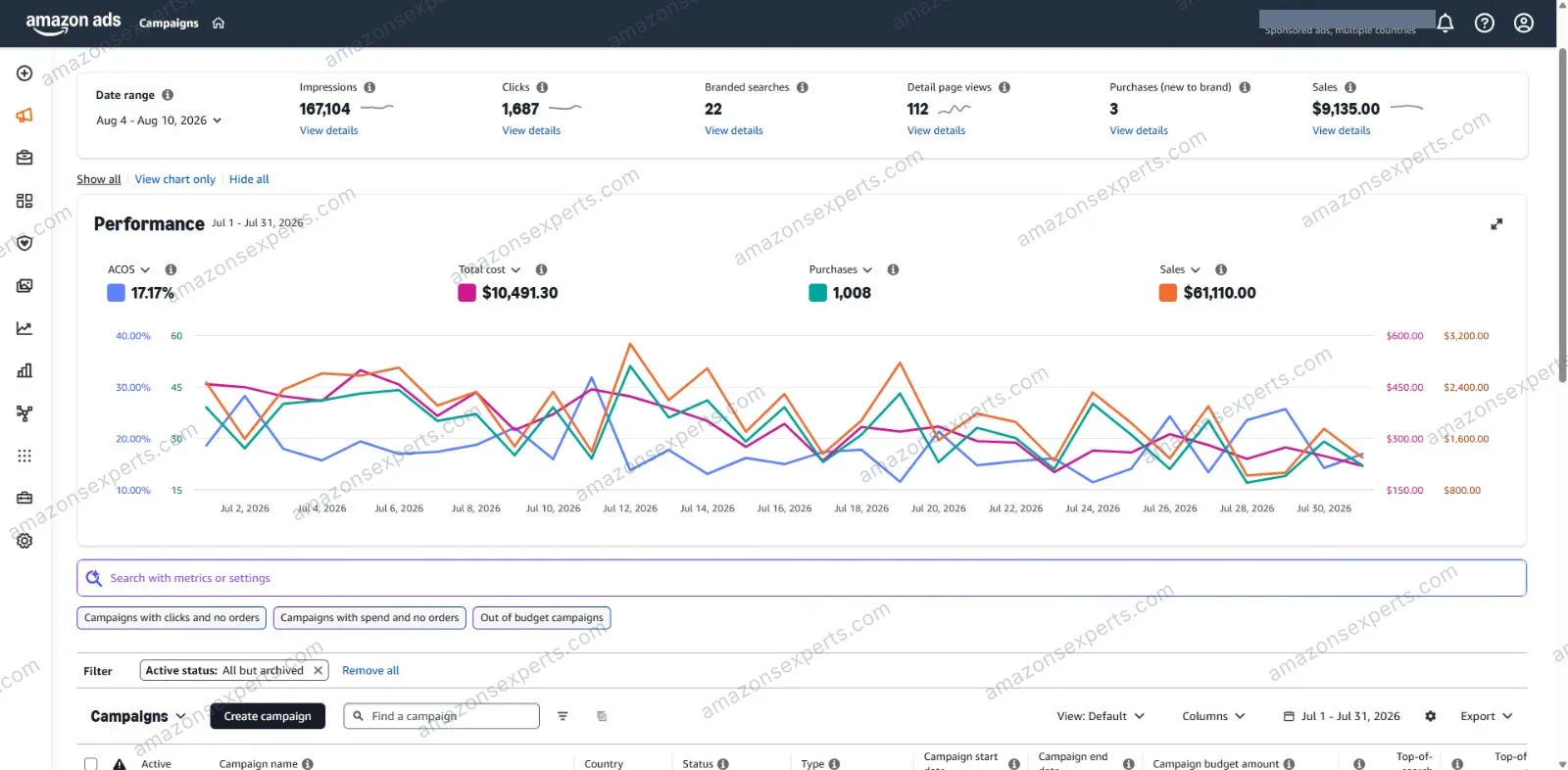Apply Out of budget campaigns quick filter
This screenshot has width=1568, height=770.
542,618
